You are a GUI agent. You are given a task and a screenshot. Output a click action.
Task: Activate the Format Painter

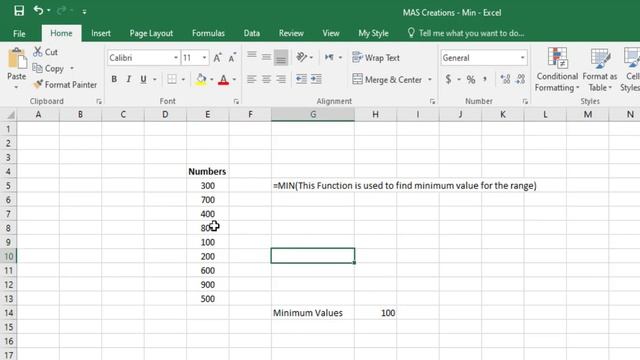[x=65, y=84]
